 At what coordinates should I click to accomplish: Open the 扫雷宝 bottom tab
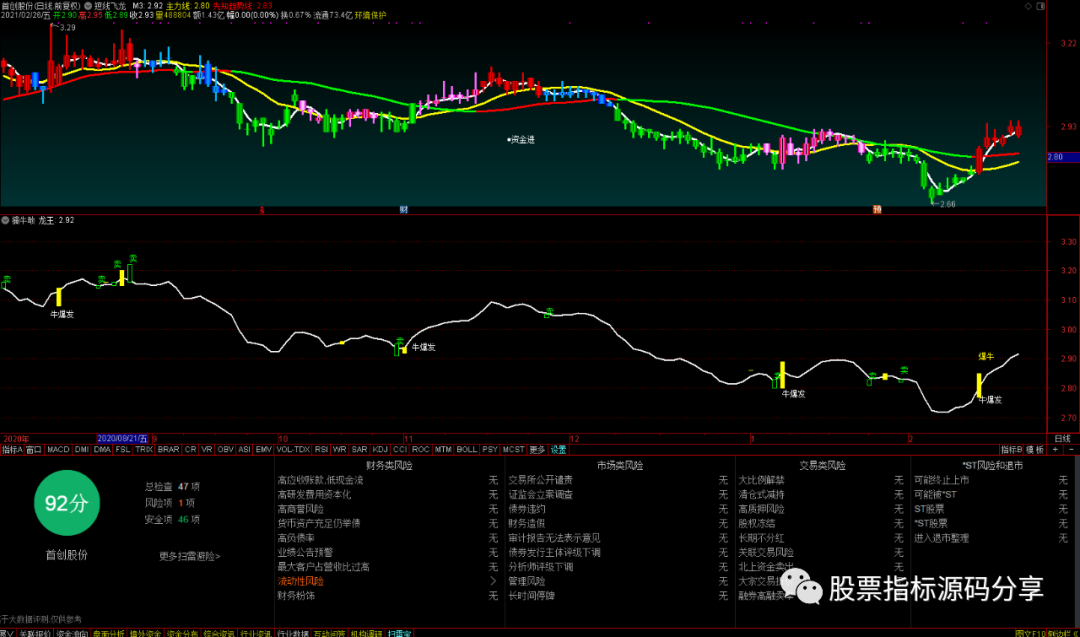(x=399, y=633)
